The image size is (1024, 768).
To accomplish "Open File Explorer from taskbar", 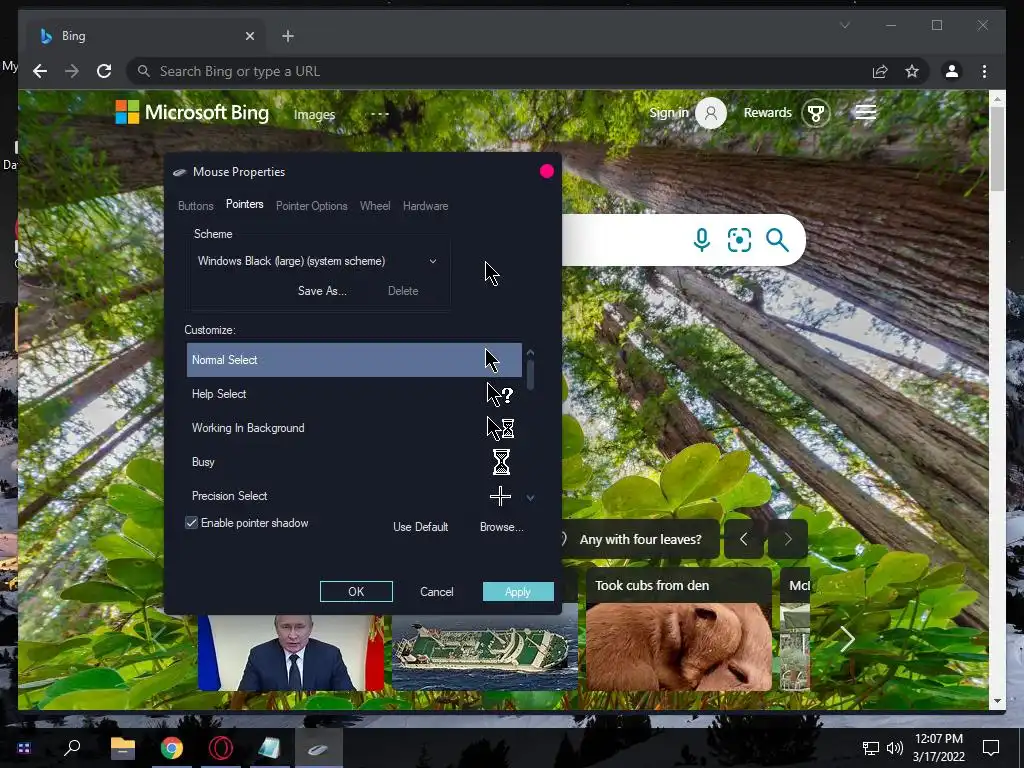I will click(122, 748).
